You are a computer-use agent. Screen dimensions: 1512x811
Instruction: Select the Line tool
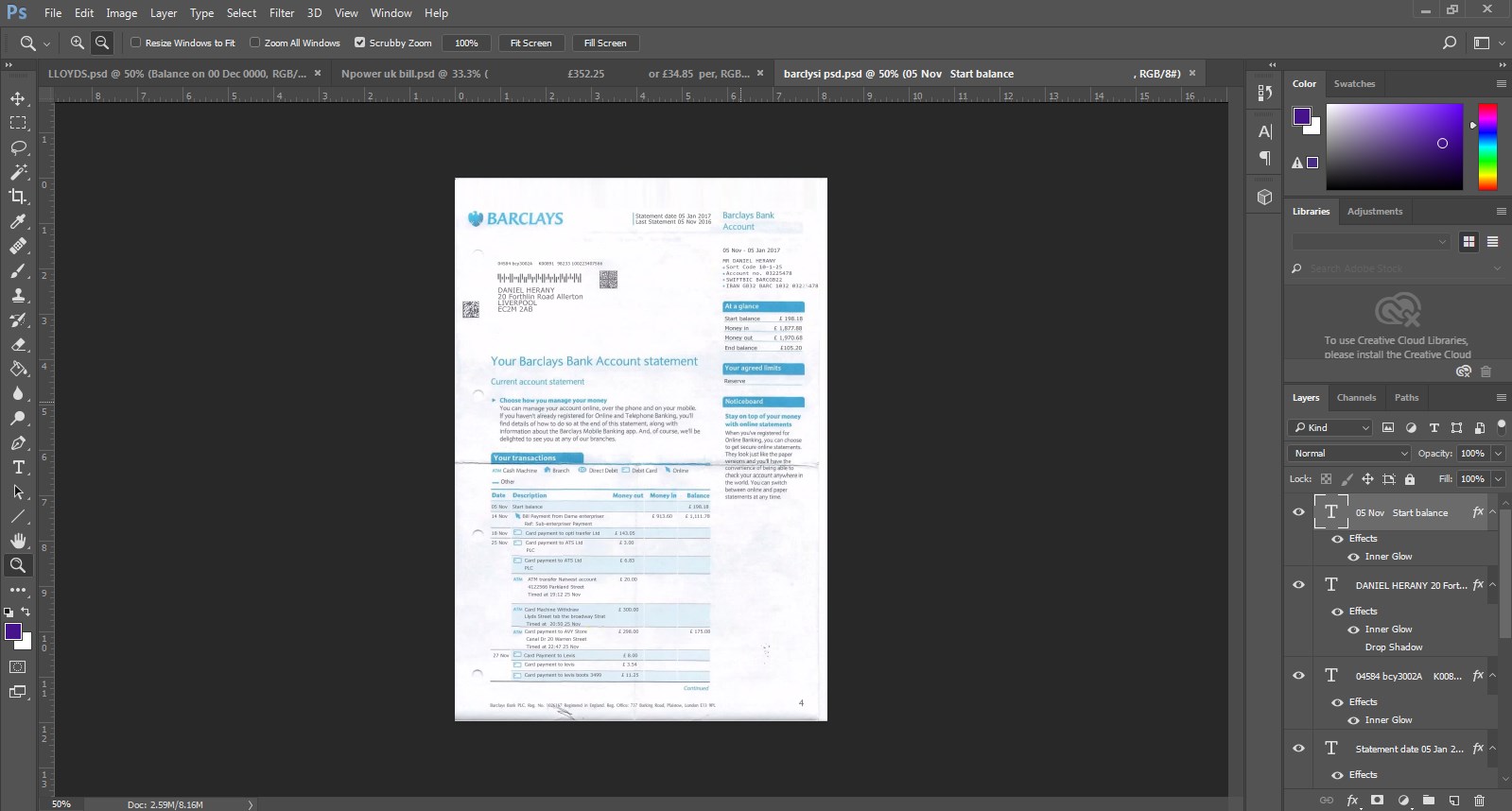click(x=18, y=516)
